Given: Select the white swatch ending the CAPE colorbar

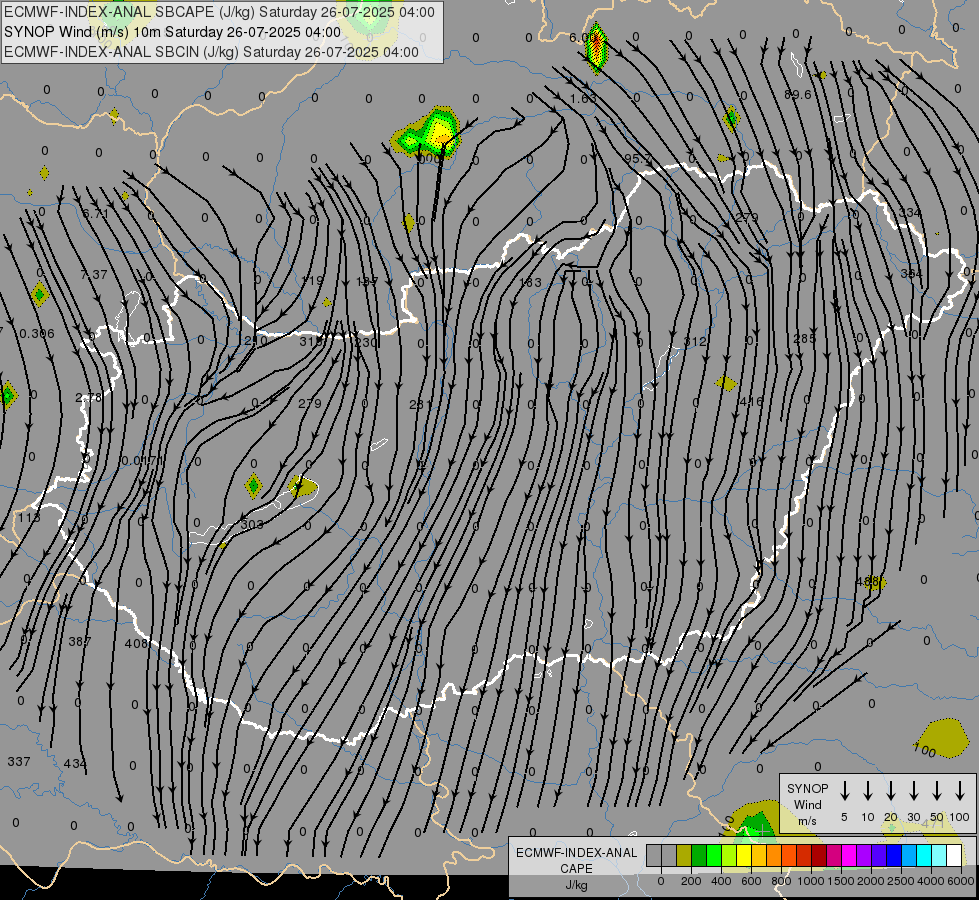Looking at the screenshot, I should (954, 856).
